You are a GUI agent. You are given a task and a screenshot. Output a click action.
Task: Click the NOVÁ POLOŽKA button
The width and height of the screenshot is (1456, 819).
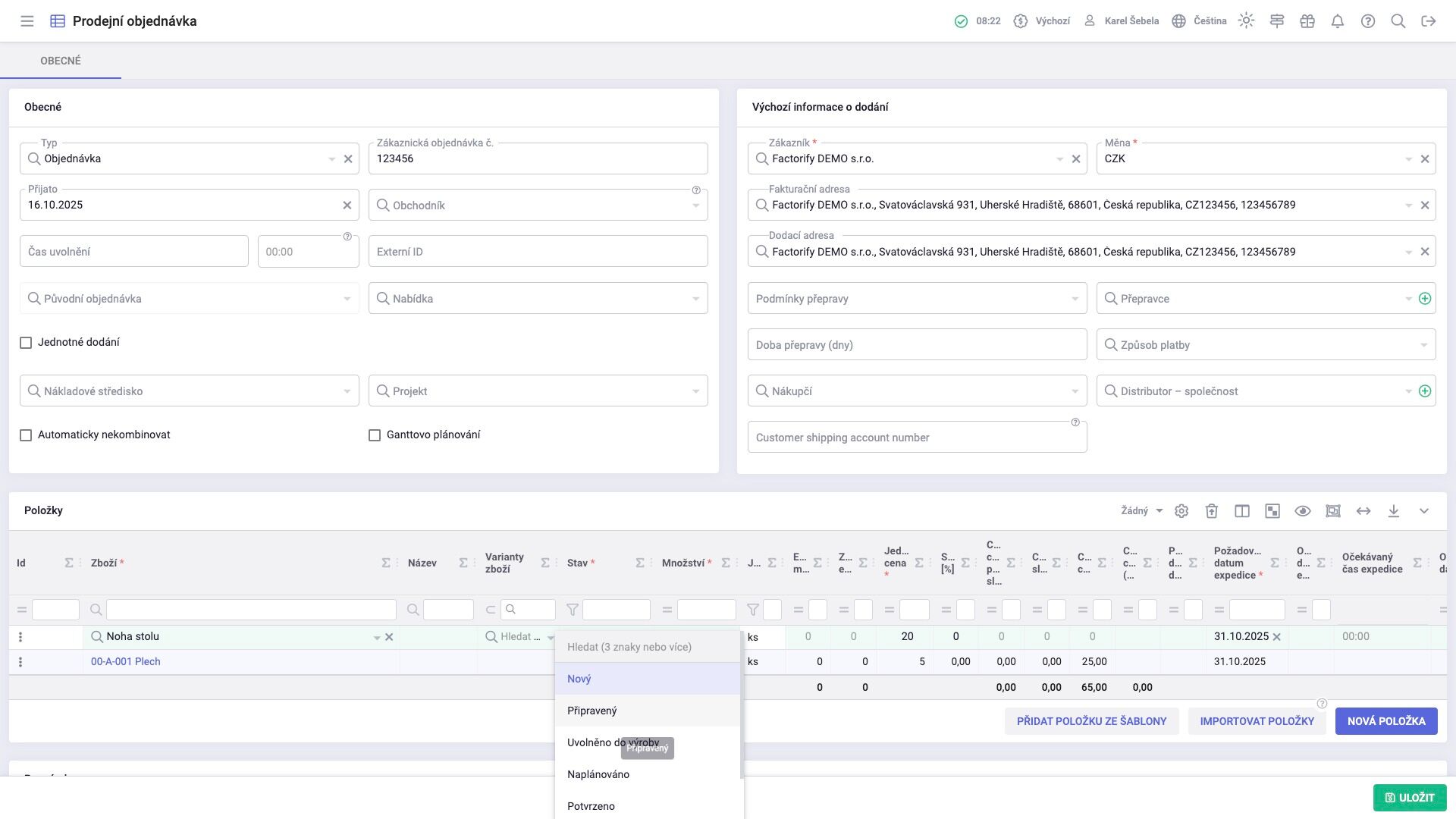pyautogui.click(x=1386, y=721)
